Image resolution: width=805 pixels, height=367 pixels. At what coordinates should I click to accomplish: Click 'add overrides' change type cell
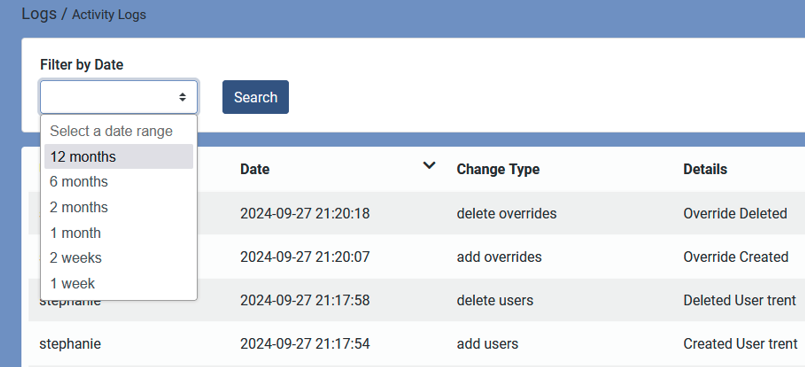click(x=499, y=257)
